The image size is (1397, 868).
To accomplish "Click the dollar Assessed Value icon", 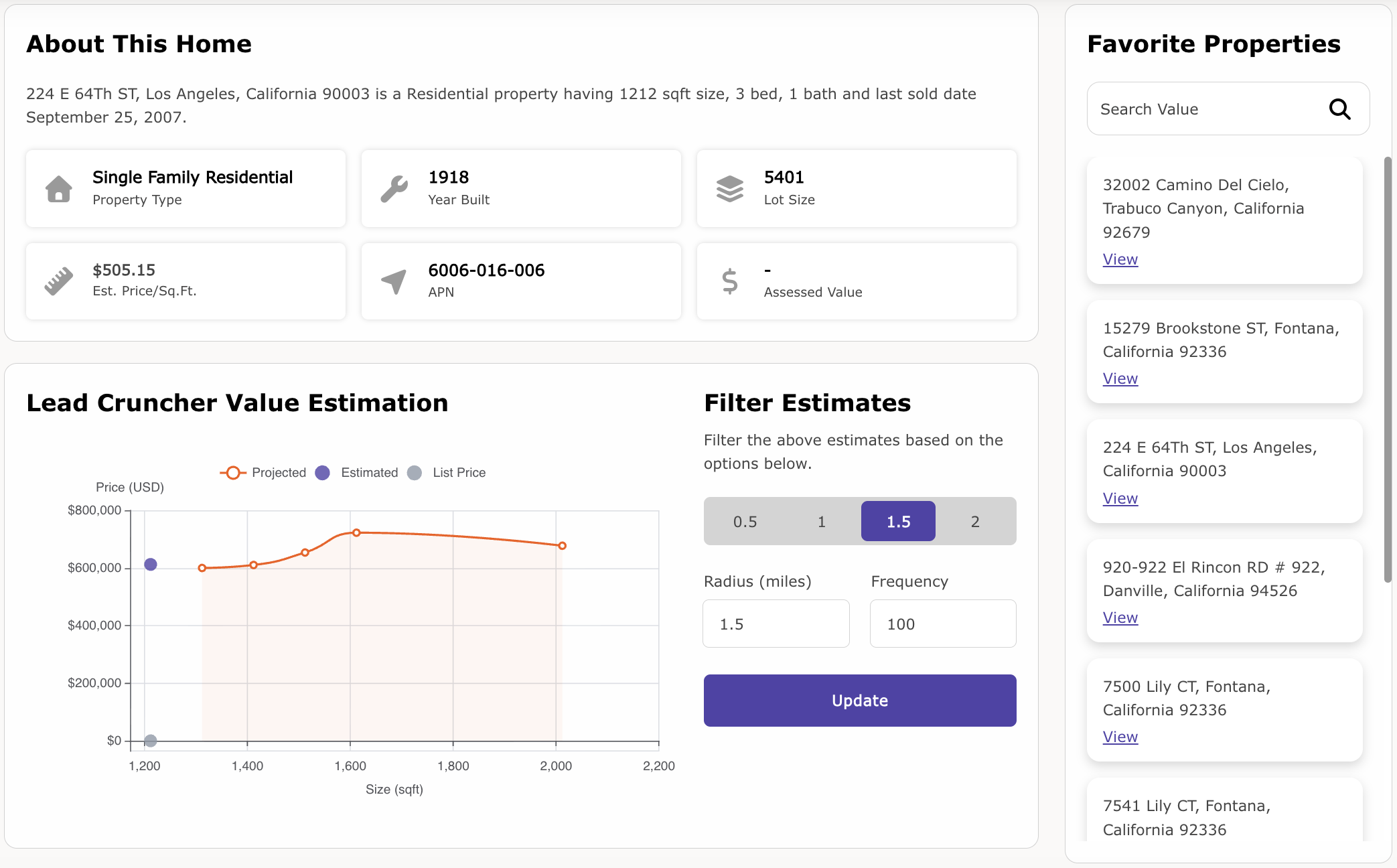I will click(730, 281).
